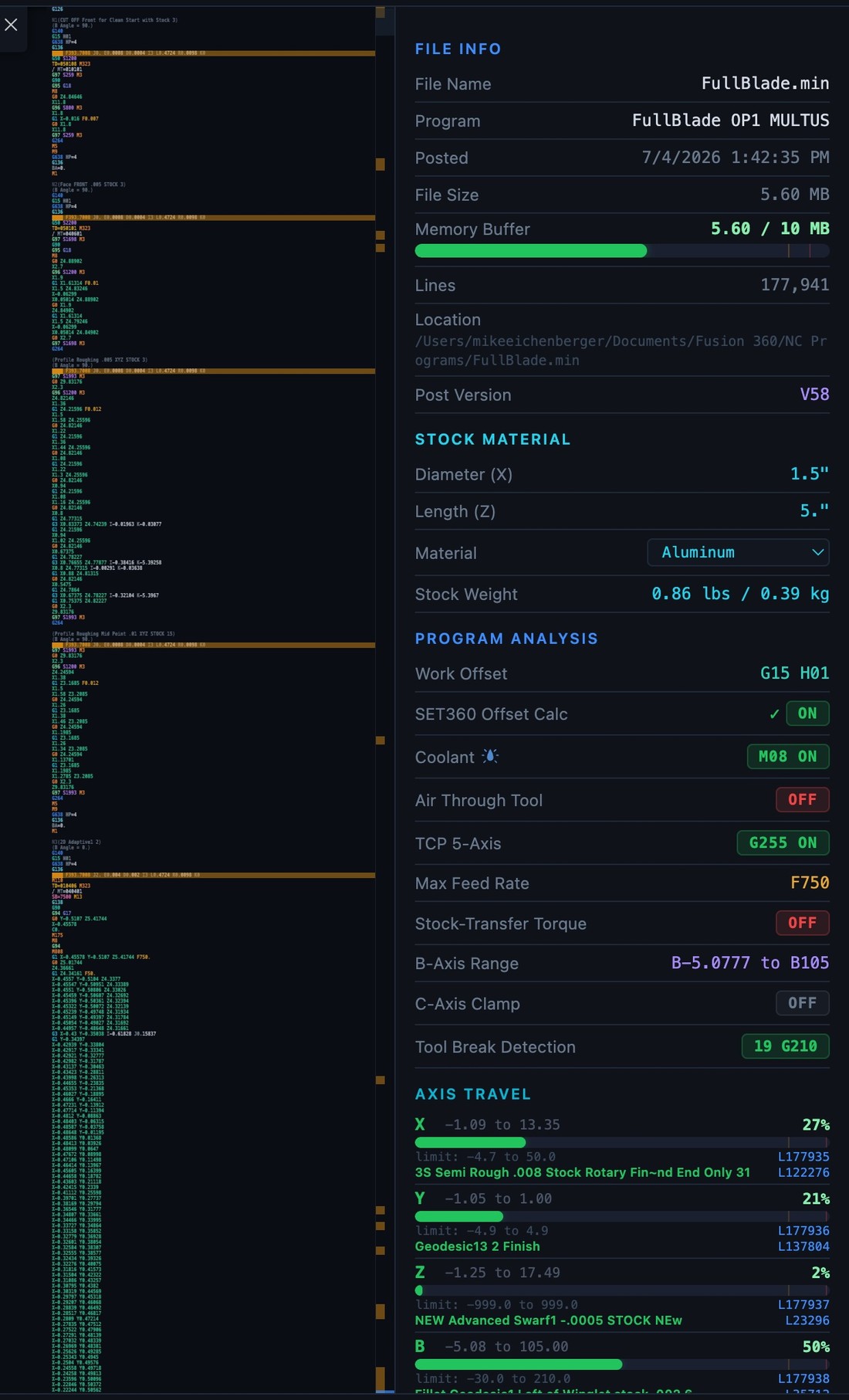Screen dimensions: 849x1400
Task: Click the Y axis 21% value
Action: 816,1199
